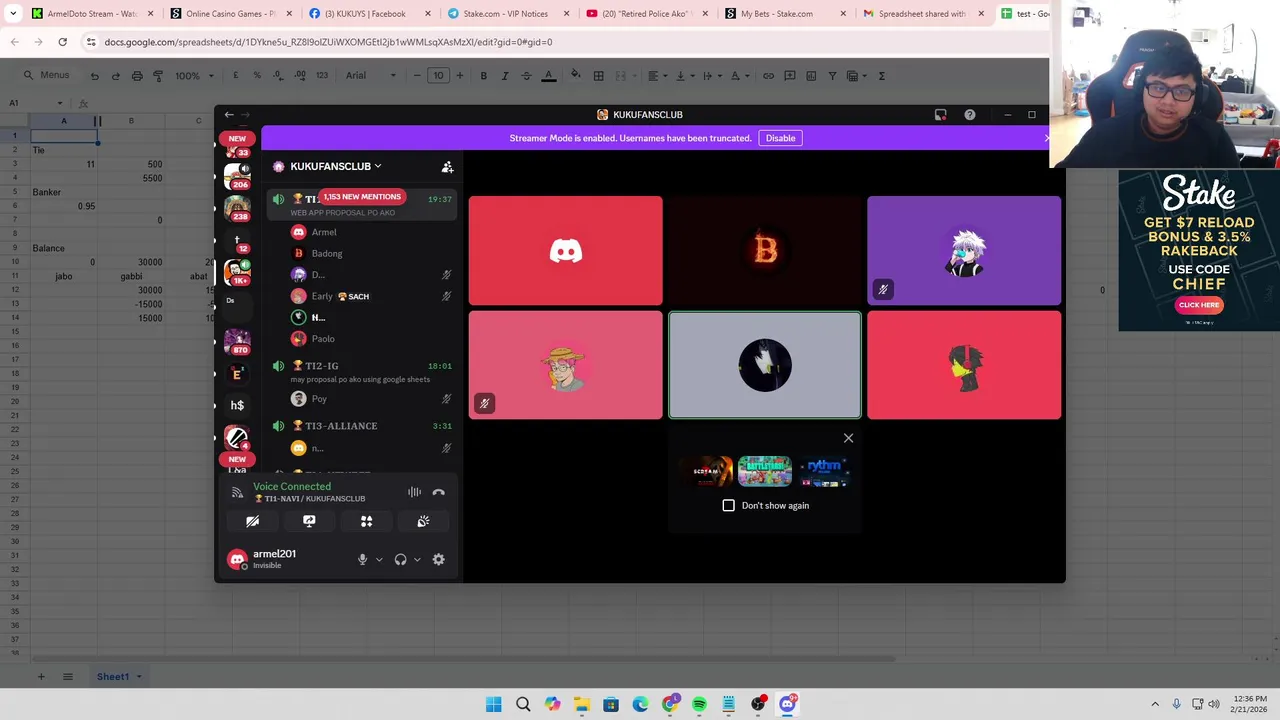Screen dimensions: 1280x720
Task: Click the NEW badge above the server list
Action: click(237, 139)
